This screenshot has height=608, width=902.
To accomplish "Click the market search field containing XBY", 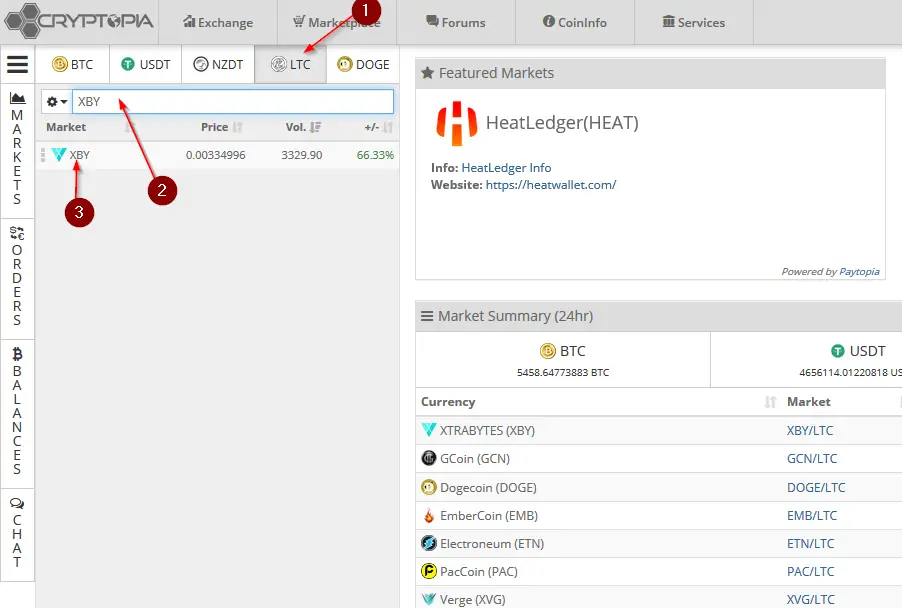I will tap(233, 102).
